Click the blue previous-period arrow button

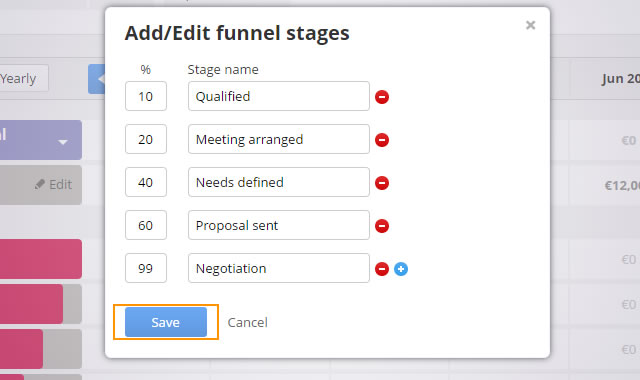coord(97,79)
